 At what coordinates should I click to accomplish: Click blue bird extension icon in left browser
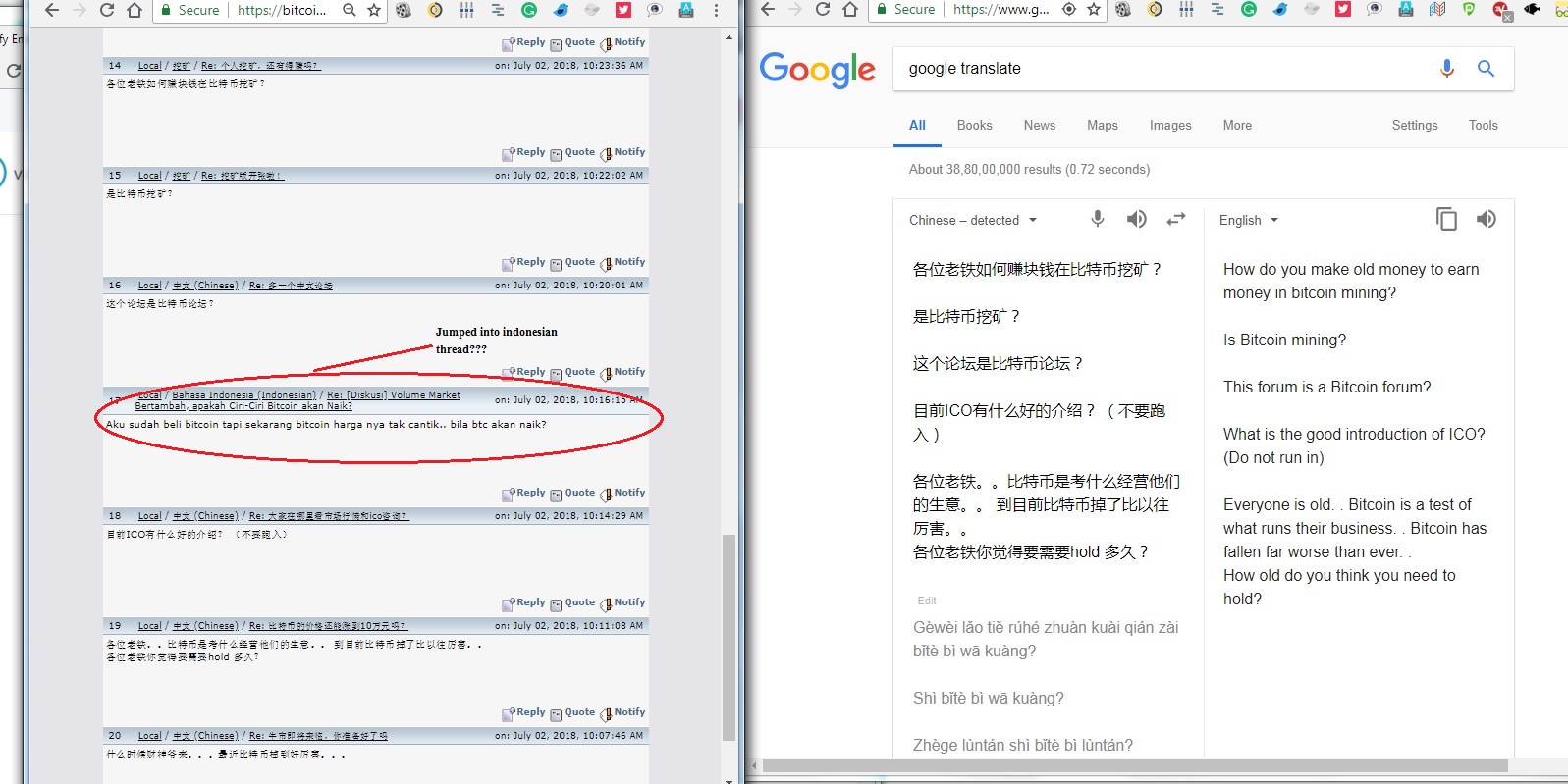click(x=561, y=10)
